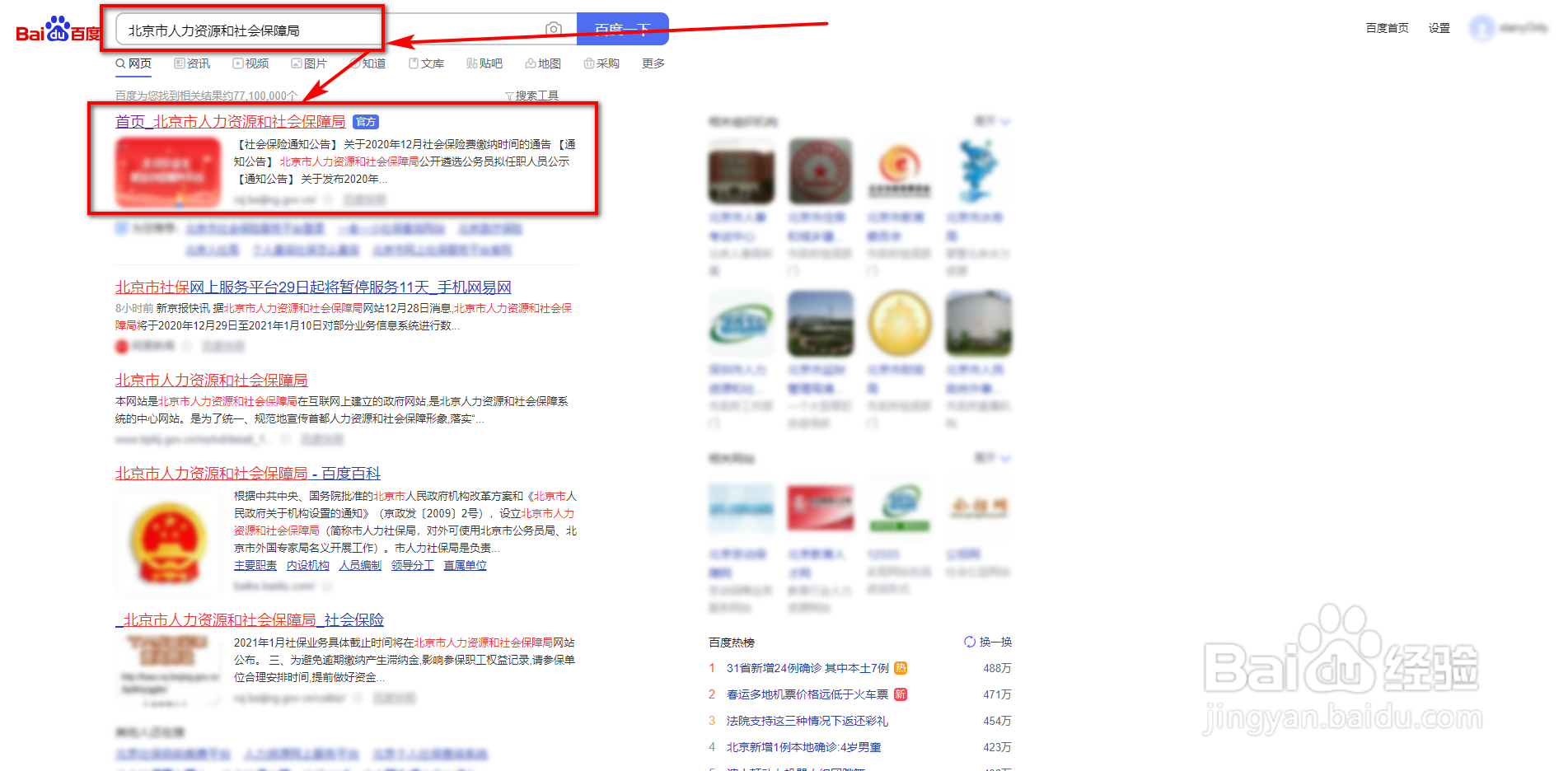Open the 地图 tab

point(543,63)
